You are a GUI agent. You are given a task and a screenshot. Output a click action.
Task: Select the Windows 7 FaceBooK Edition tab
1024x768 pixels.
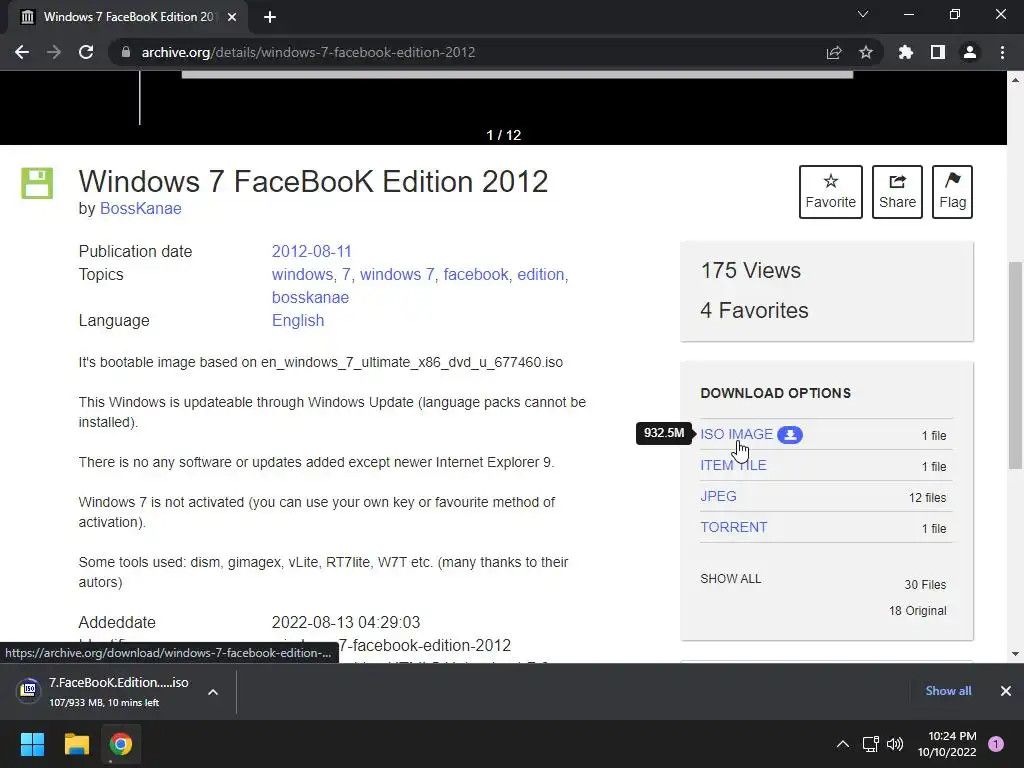(x=127, y=17)
